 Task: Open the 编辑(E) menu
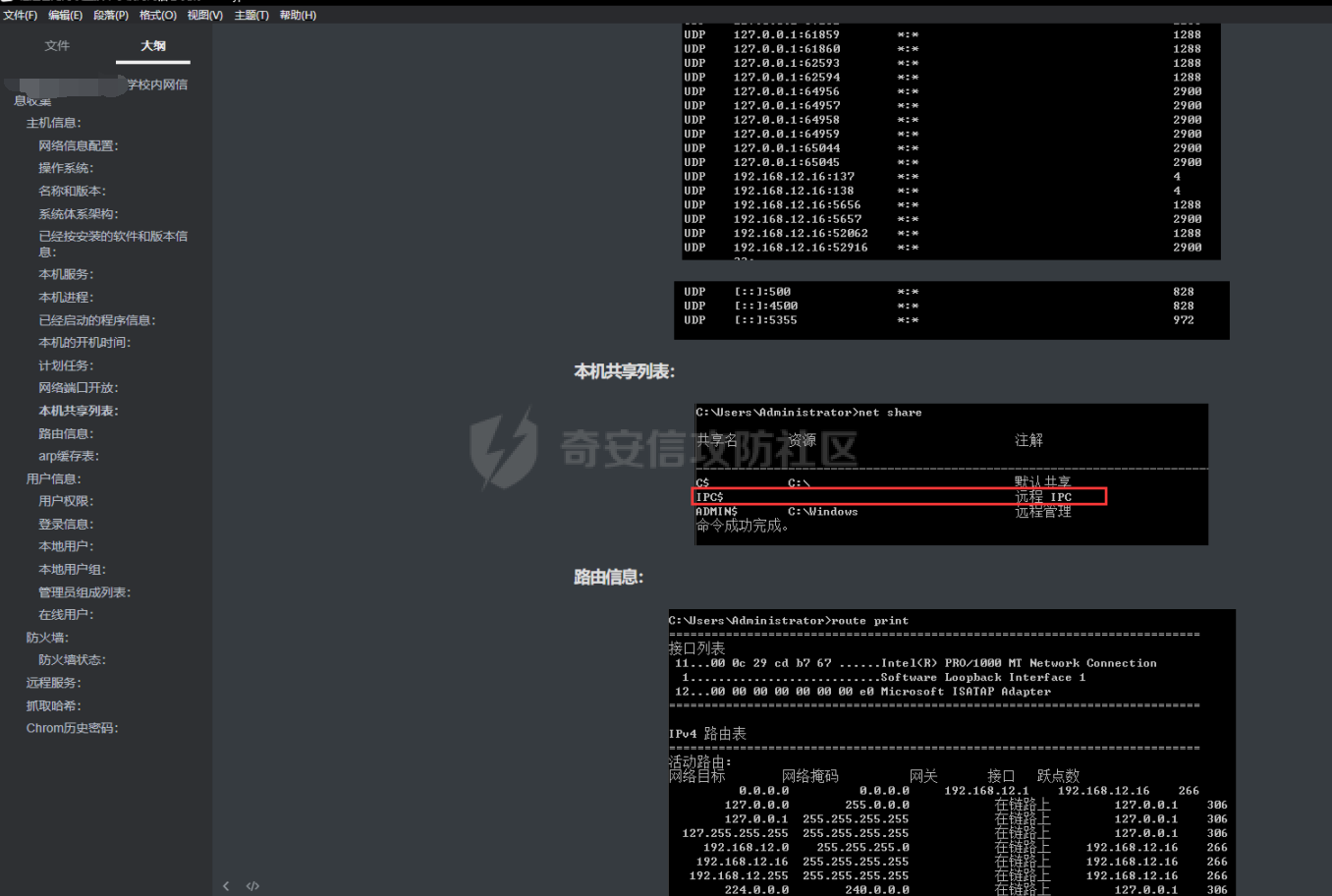click(65, 16)
